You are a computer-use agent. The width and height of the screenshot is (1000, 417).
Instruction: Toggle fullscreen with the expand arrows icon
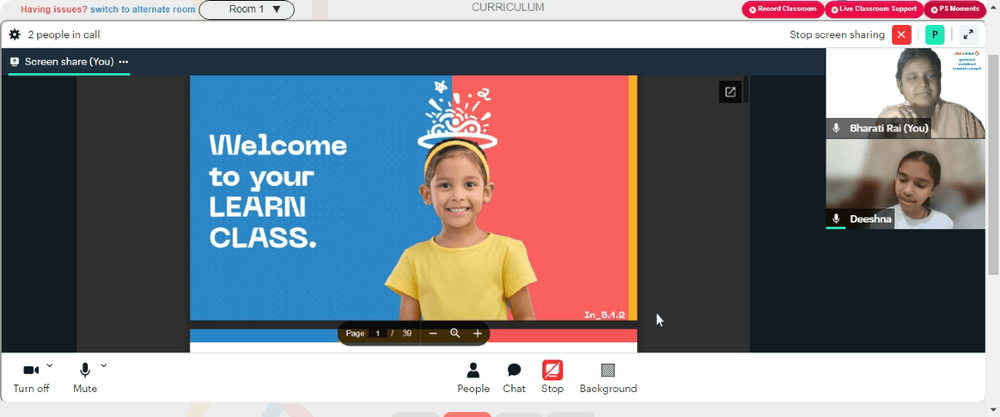[968, 35]
